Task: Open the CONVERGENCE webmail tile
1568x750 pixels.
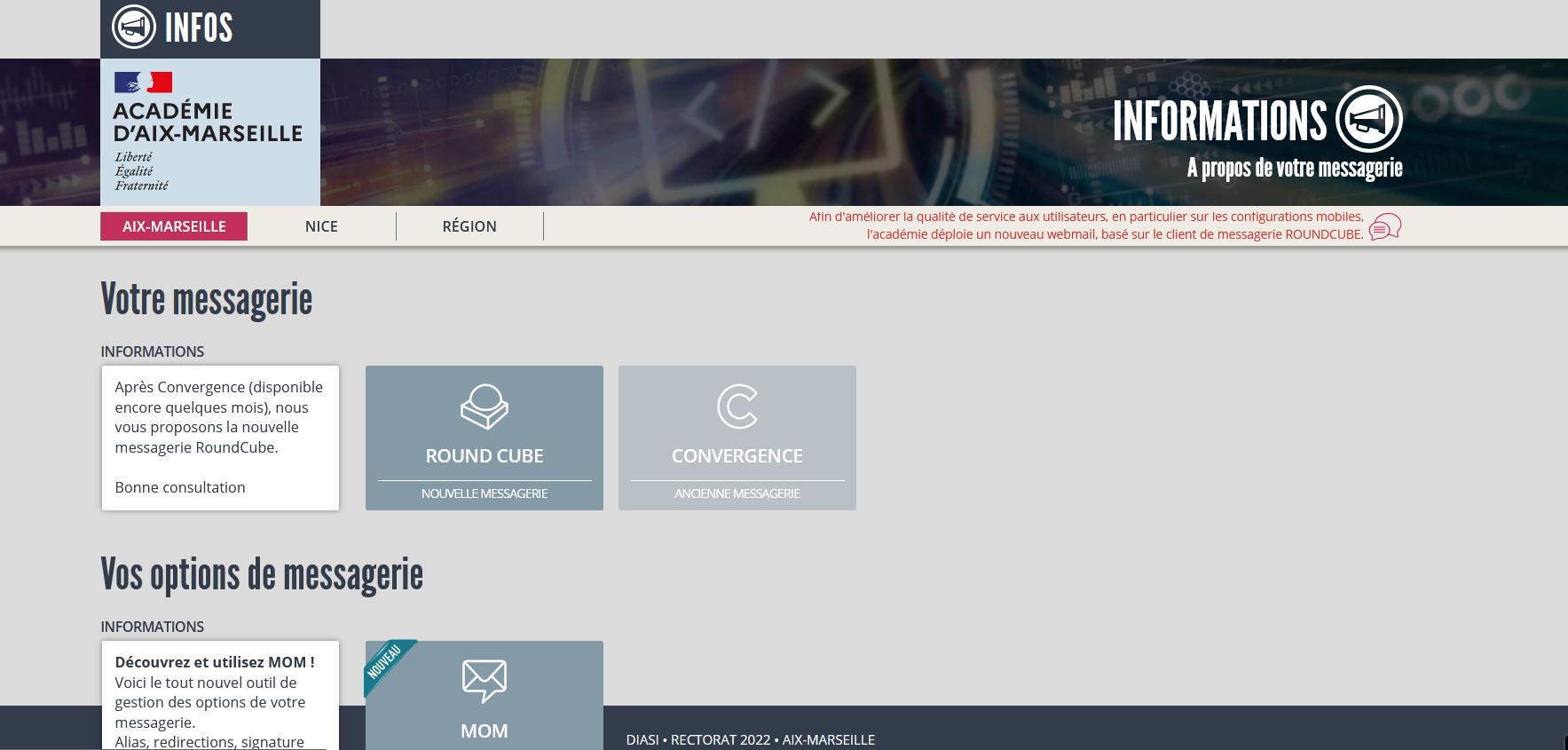Action: coord(737,438)
